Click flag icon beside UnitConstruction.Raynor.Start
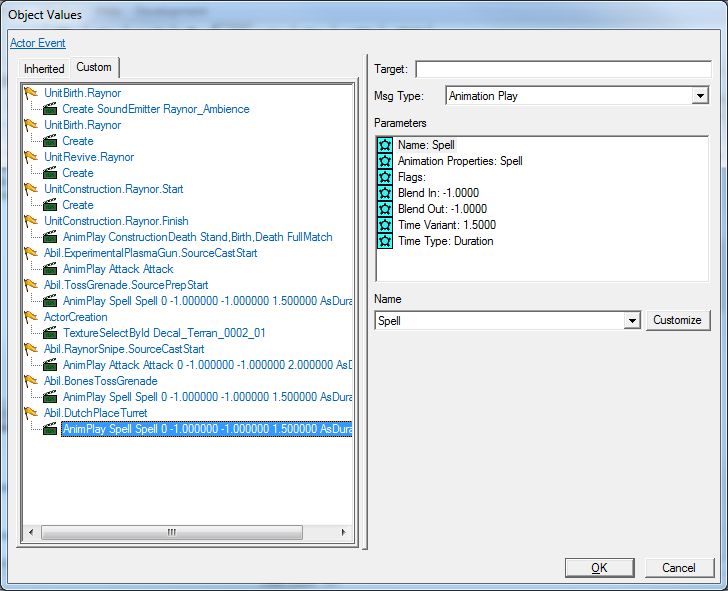The image size is (728, 591). 31,188
